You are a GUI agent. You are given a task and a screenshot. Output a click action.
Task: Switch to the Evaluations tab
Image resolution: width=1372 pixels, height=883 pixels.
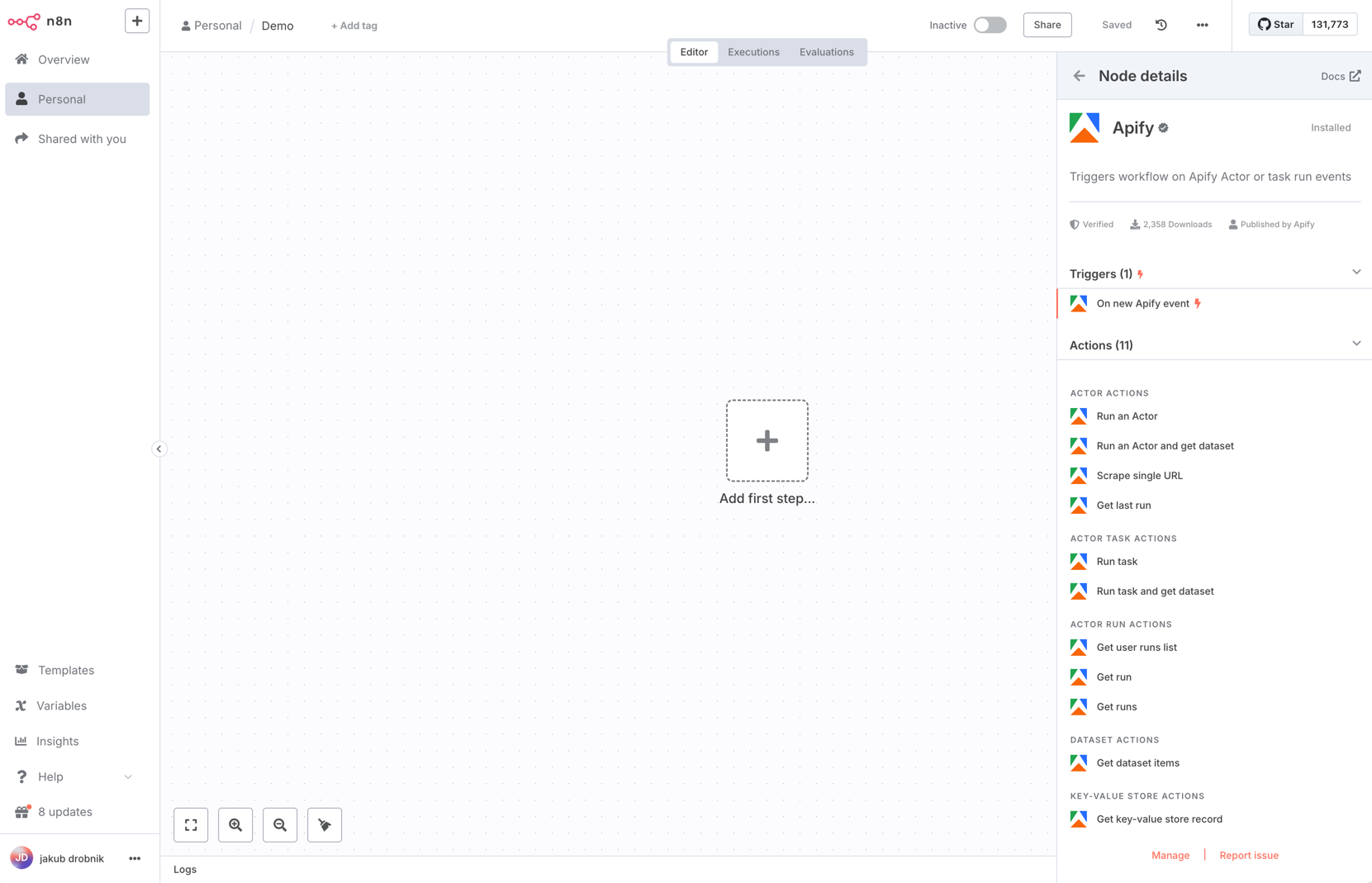826,52
